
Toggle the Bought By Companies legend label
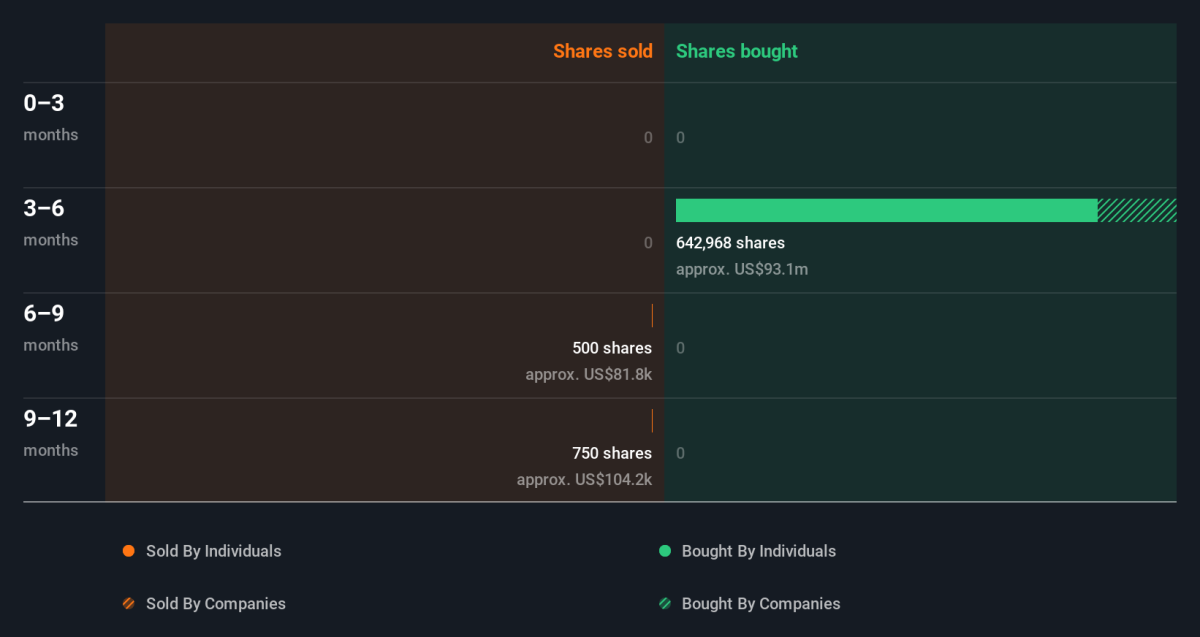pos(760,604)
